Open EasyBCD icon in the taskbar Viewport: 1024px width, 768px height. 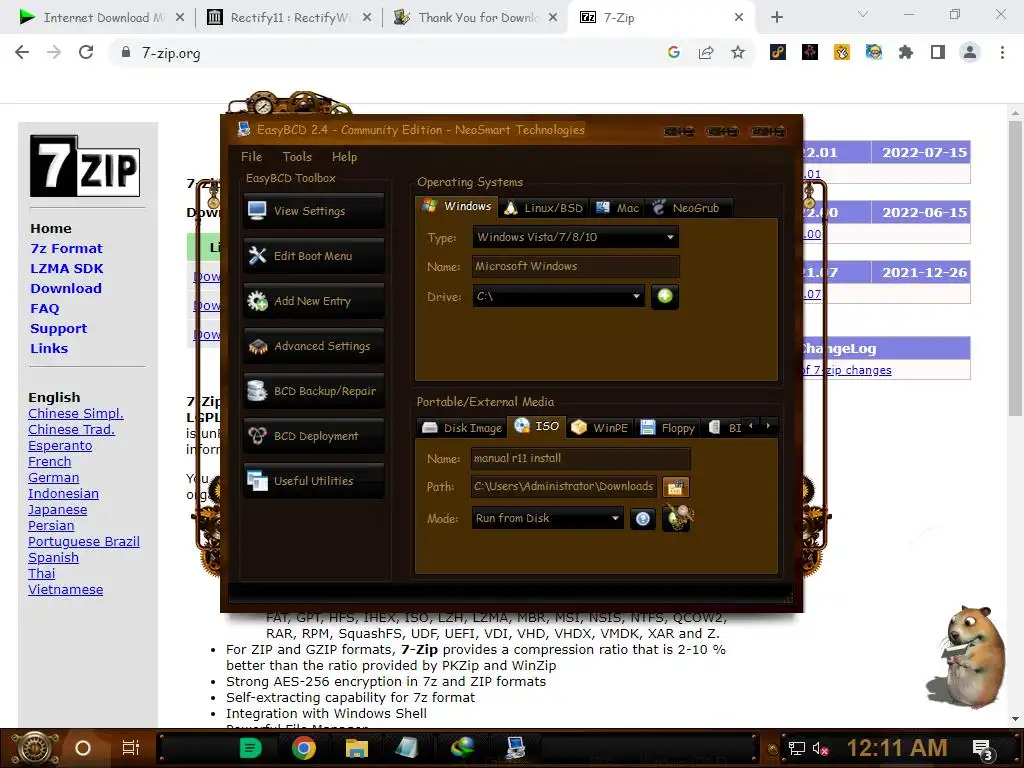click(x=515, y=748)
